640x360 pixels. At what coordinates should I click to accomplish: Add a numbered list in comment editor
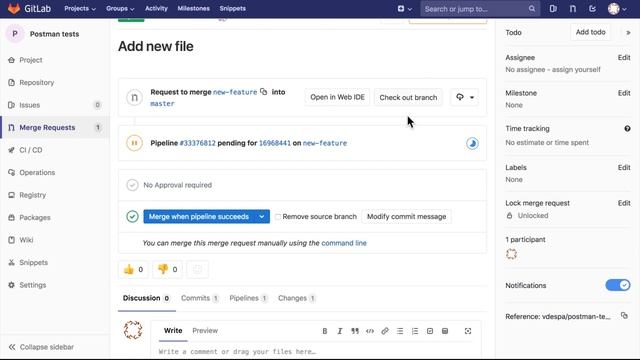pyautogui.click(x=415, y=331)
